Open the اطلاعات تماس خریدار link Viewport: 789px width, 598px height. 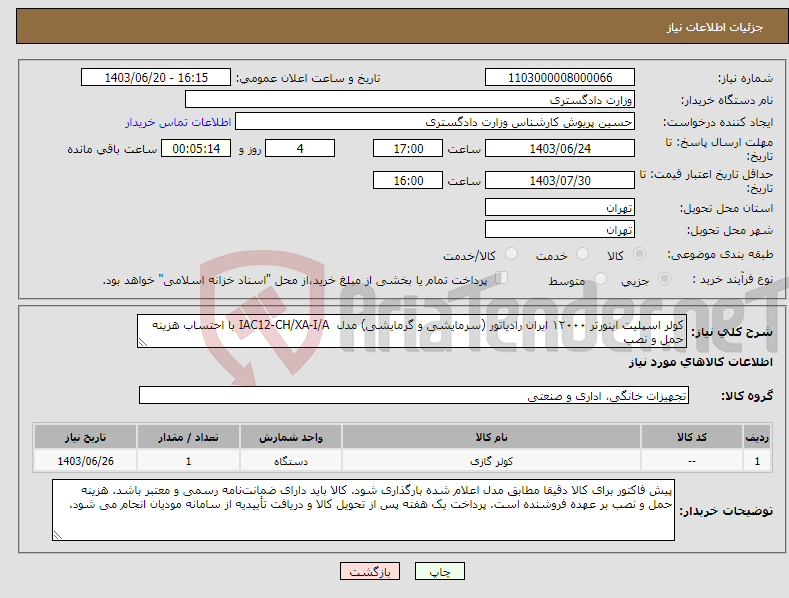coord(178,122)
